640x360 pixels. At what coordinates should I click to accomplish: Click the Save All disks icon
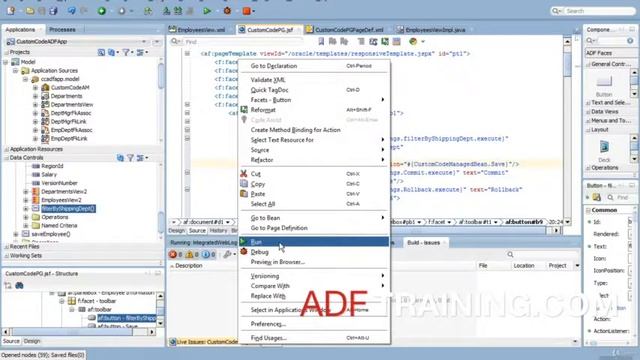tap(53, 11)
